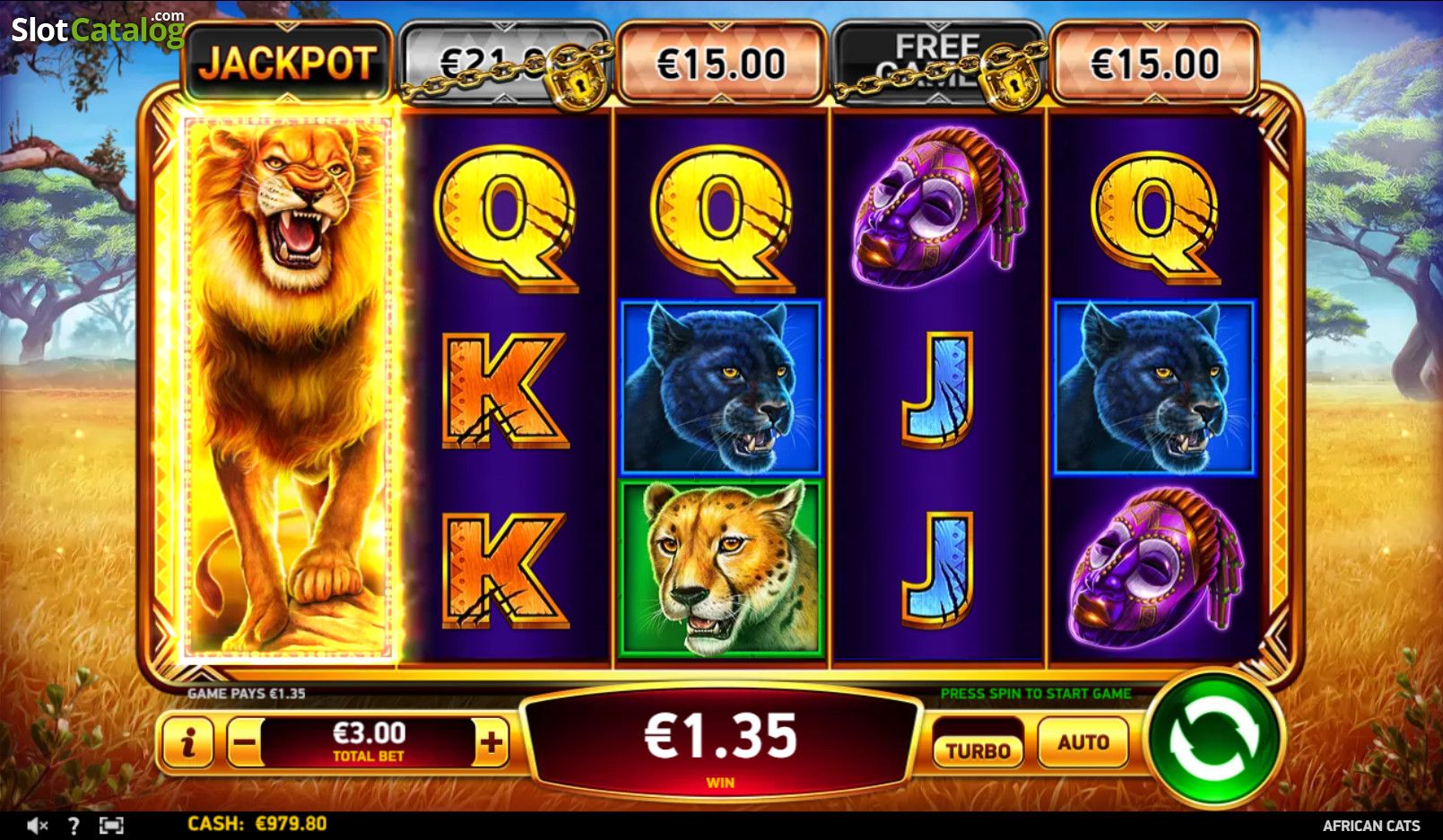1443x840 pixels.
Task: Select the middle €15.00 prize box
Action: 721,63
